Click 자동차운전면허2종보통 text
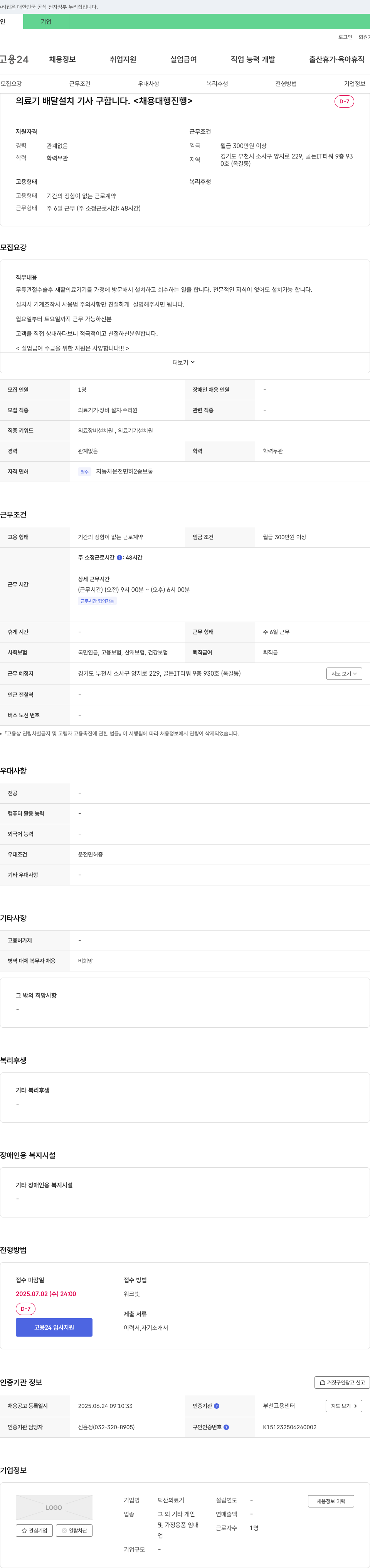 (124, 472)
